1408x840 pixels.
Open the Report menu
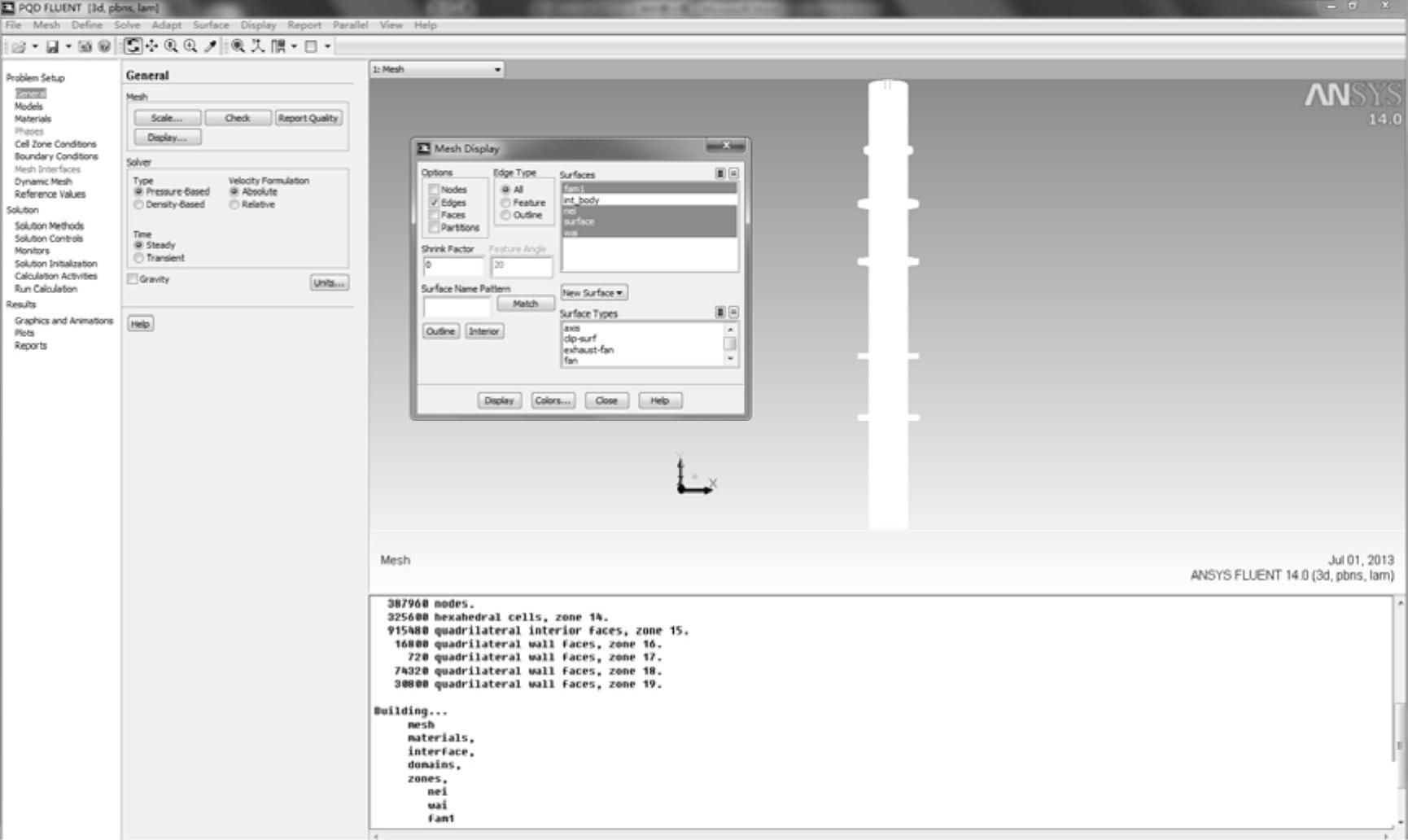304,25
